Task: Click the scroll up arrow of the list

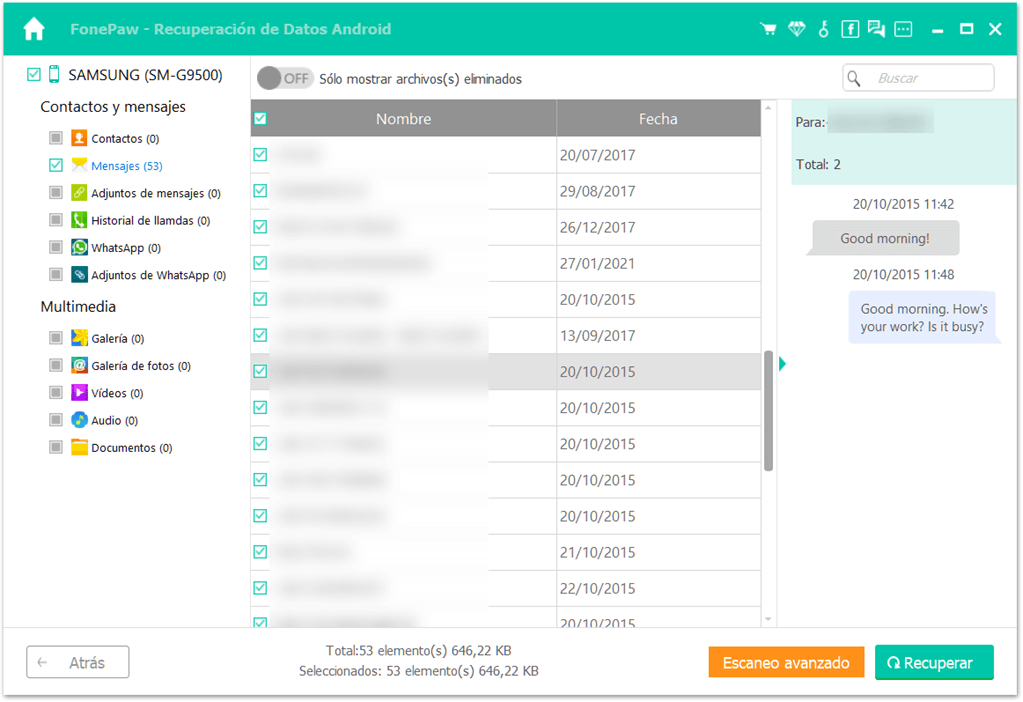Action: point(768,107)
